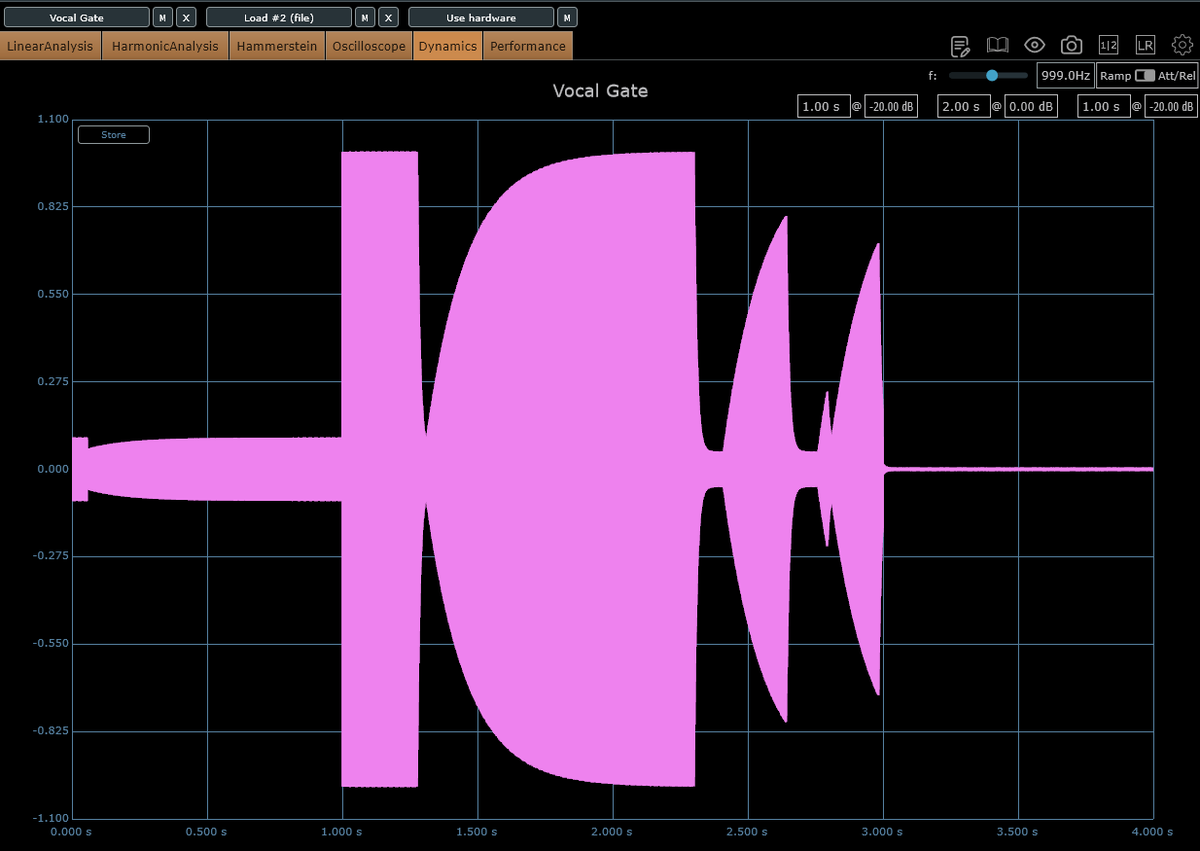
Task: Click the 1.000 s time axis label
Action: coord(341,832)
